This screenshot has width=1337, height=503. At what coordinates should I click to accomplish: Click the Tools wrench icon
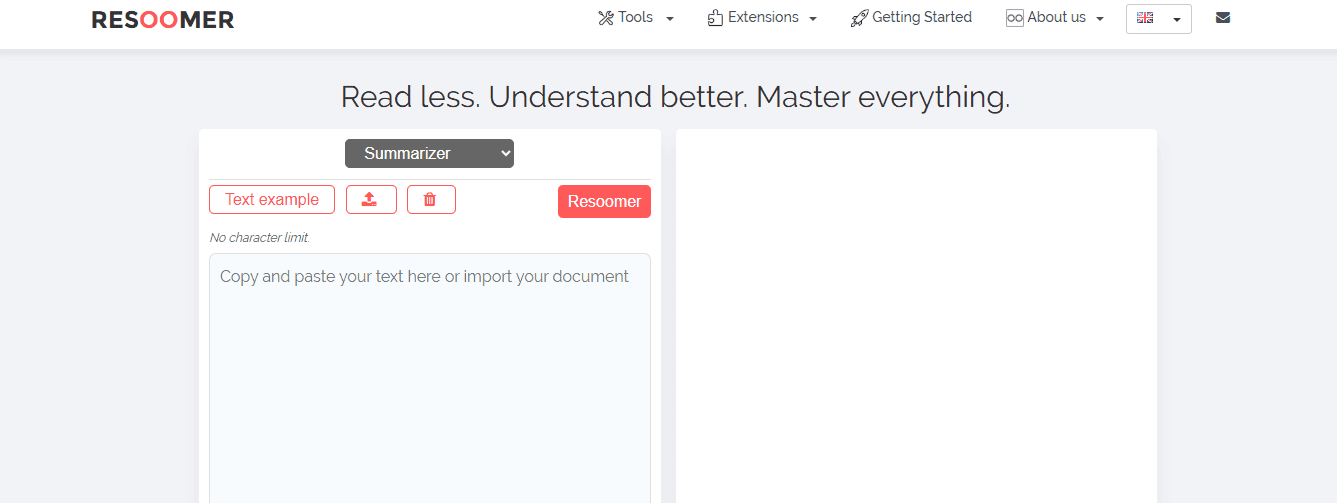(x=605, y=17)
